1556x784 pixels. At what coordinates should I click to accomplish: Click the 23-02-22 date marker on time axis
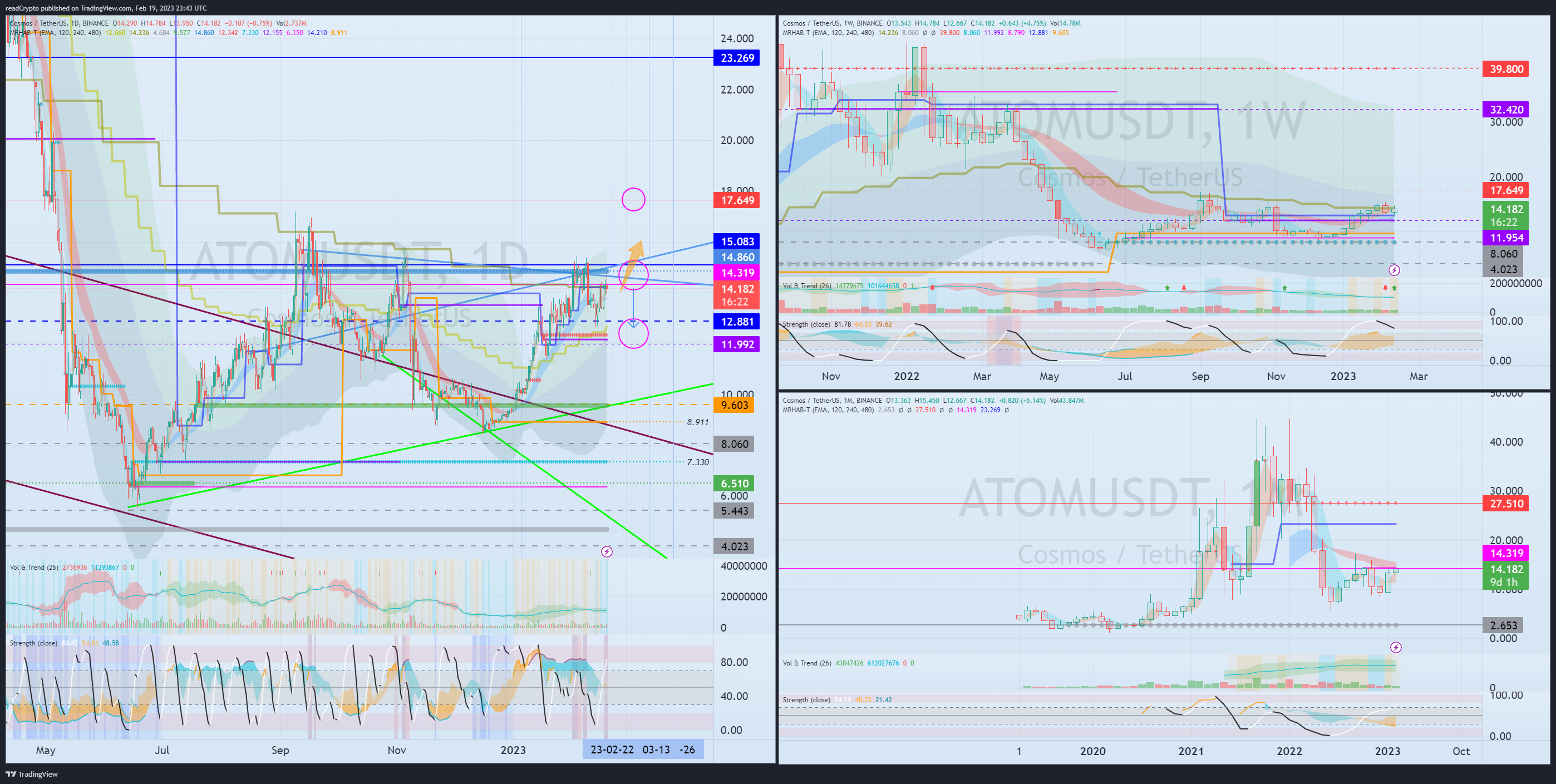(612, 750)
